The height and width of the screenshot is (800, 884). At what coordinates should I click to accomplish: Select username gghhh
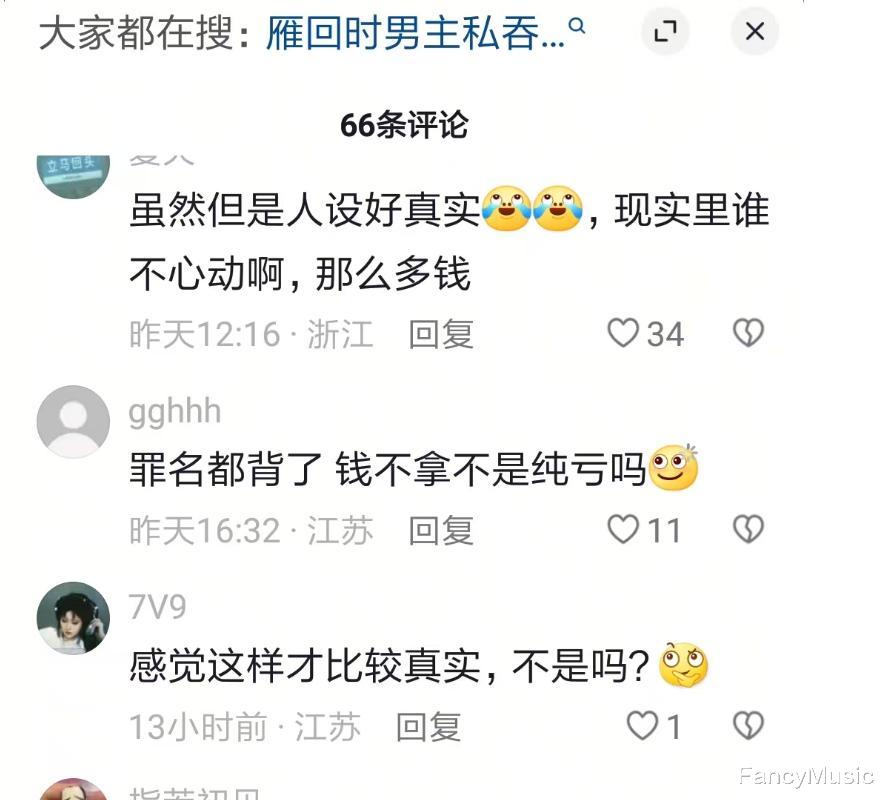(175, 413)
